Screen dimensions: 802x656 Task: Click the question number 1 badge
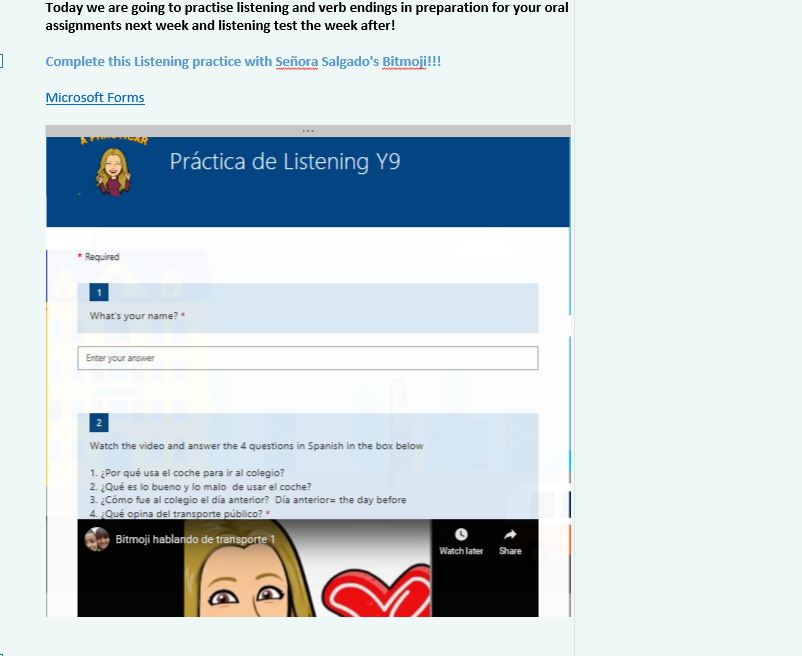click(x=99, y=292)
